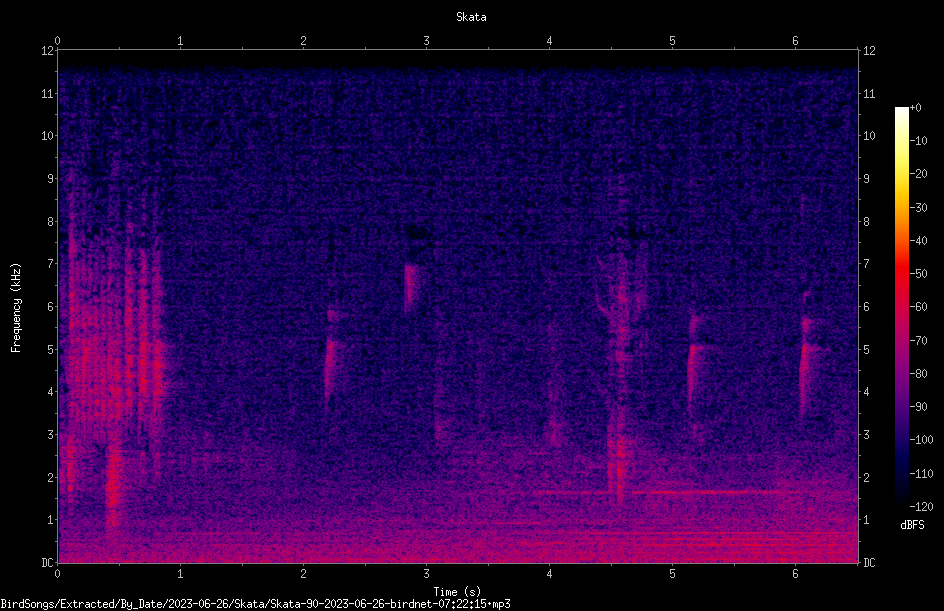
Task: Click the "-100" value on the color scale
Action: (x=921, y=440)
